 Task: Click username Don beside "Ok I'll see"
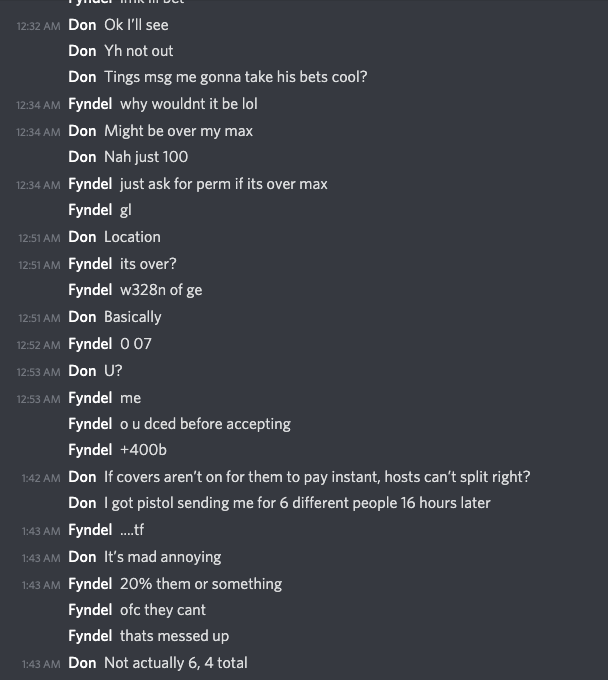tap(82, 24)
